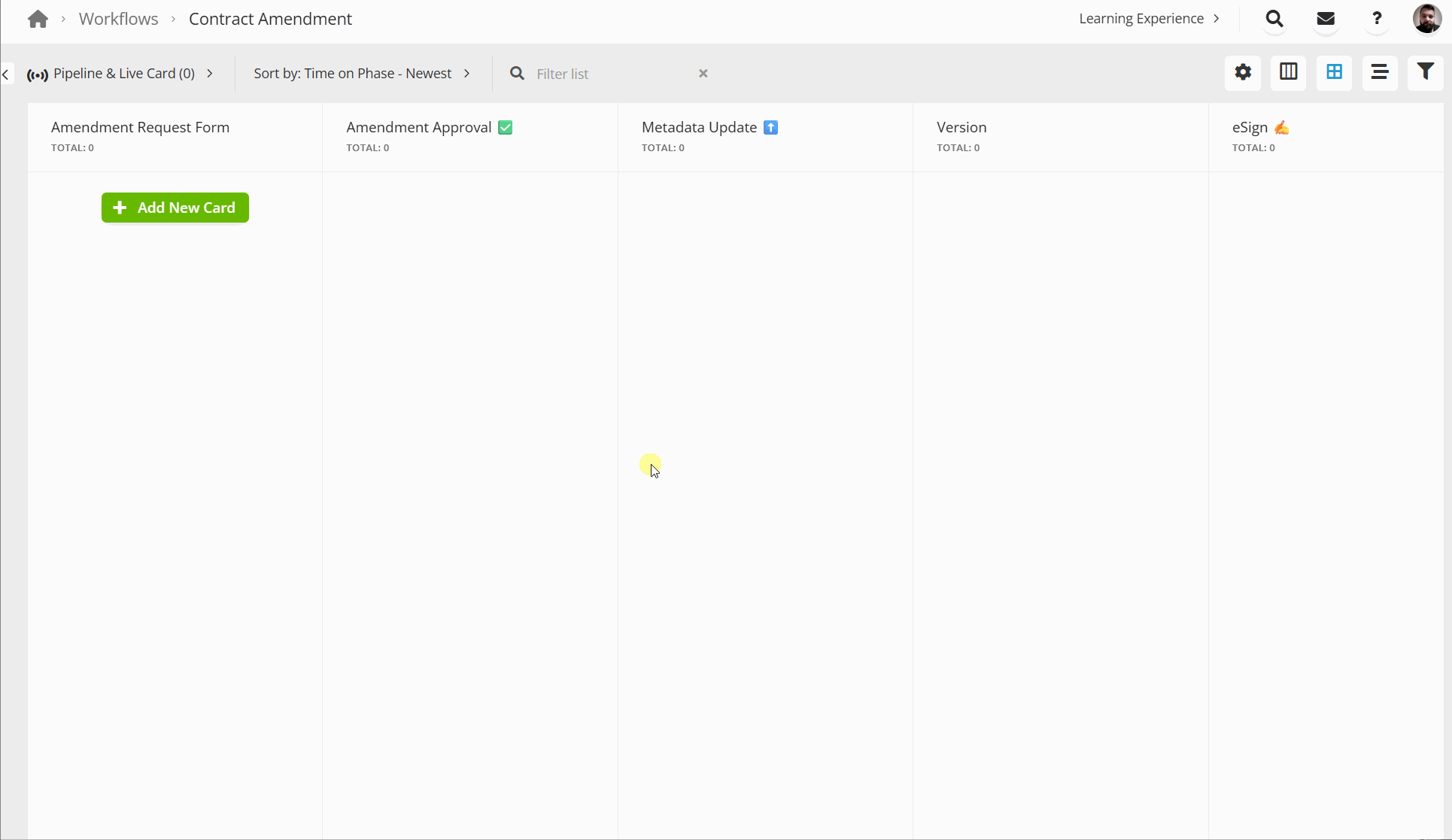Screen dimensions: 1452x840
Task: Select the Metadata Update phase header
Action: 699,127
